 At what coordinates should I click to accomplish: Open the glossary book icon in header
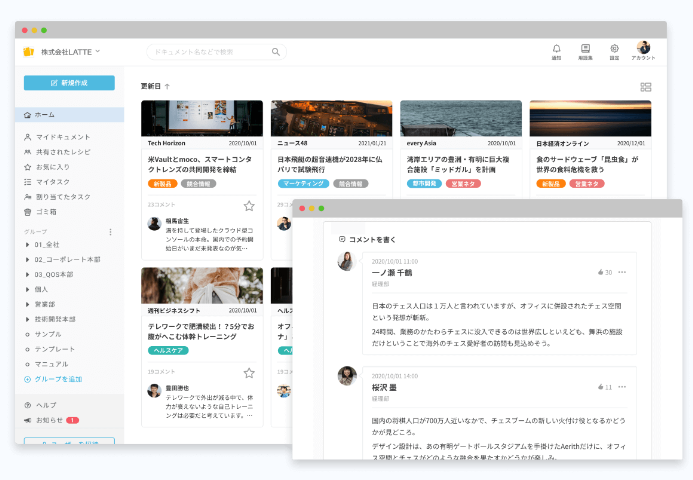pos(585,49)
